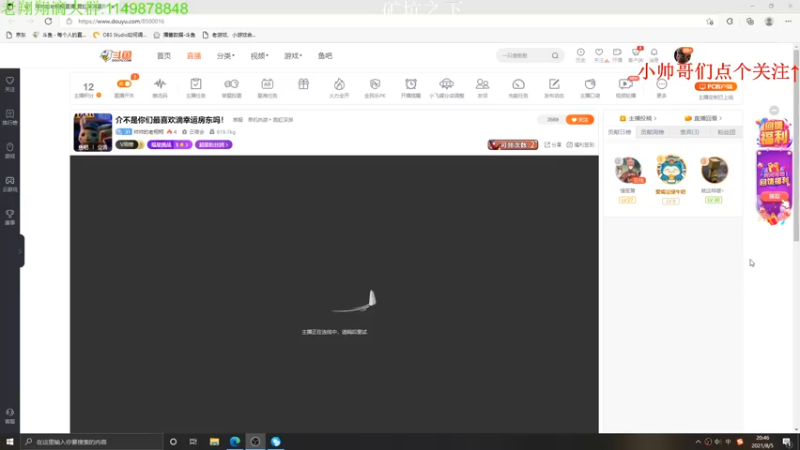Expand the 视频 dropdown in navigation
Viewport: 800px width, 450px height.
click(x=259, y=56)
